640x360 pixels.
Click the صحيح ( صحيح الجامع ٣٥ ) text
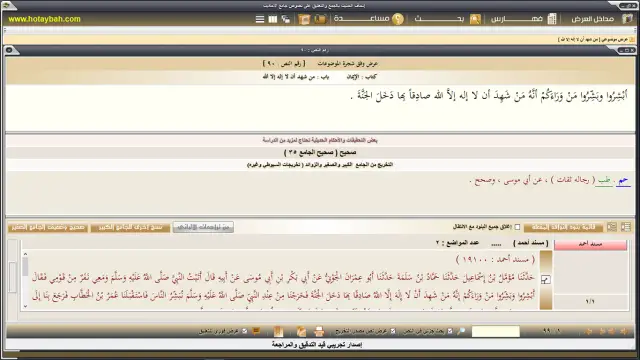320,153
